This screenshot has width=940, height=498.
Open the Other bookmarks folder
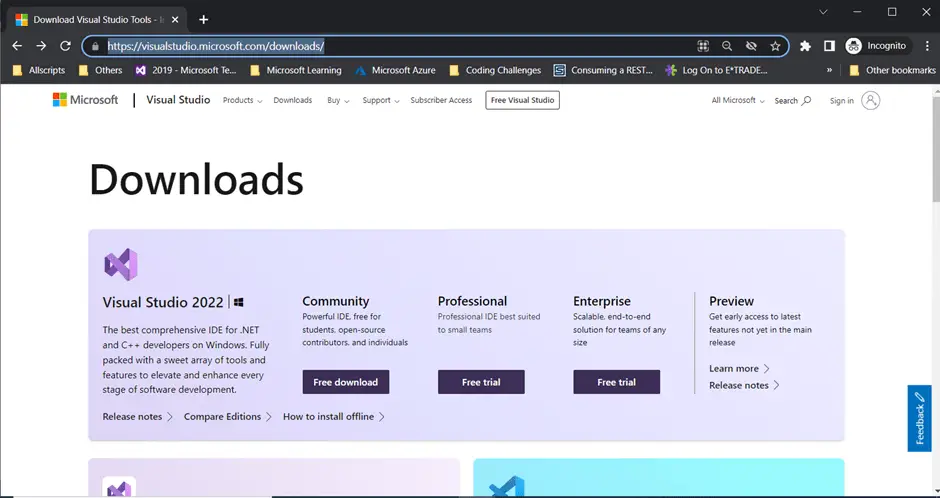coord(892,70)
